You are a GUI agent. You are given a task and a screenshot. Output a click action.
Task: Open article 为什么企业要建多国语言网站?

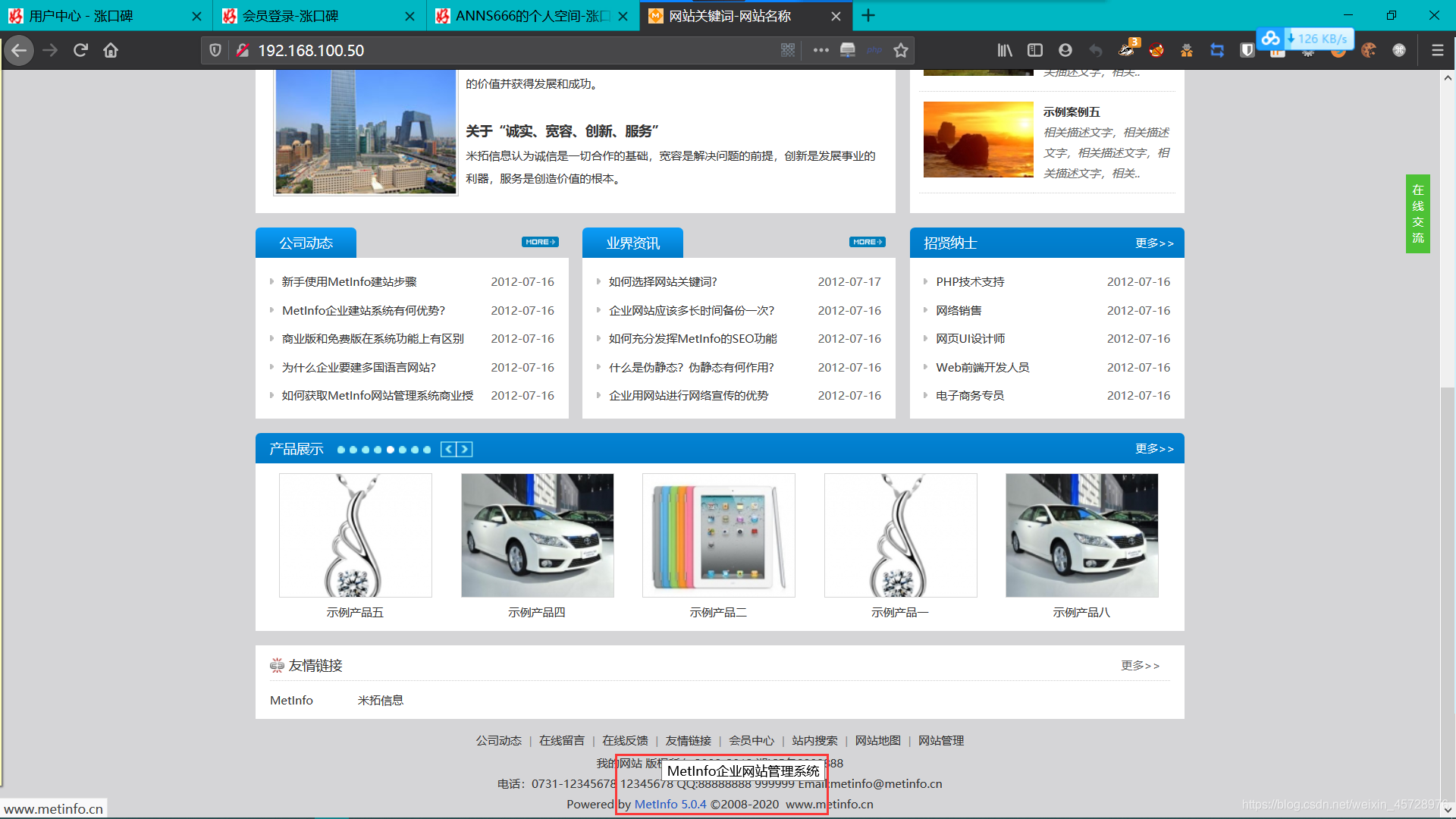(359, 367)
